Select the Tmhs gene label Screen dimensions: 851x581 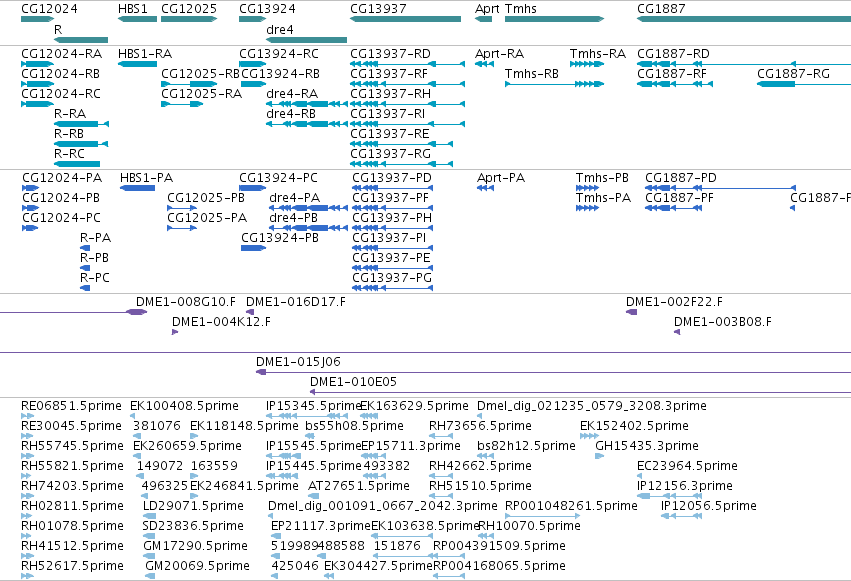(x=521, y=9)
